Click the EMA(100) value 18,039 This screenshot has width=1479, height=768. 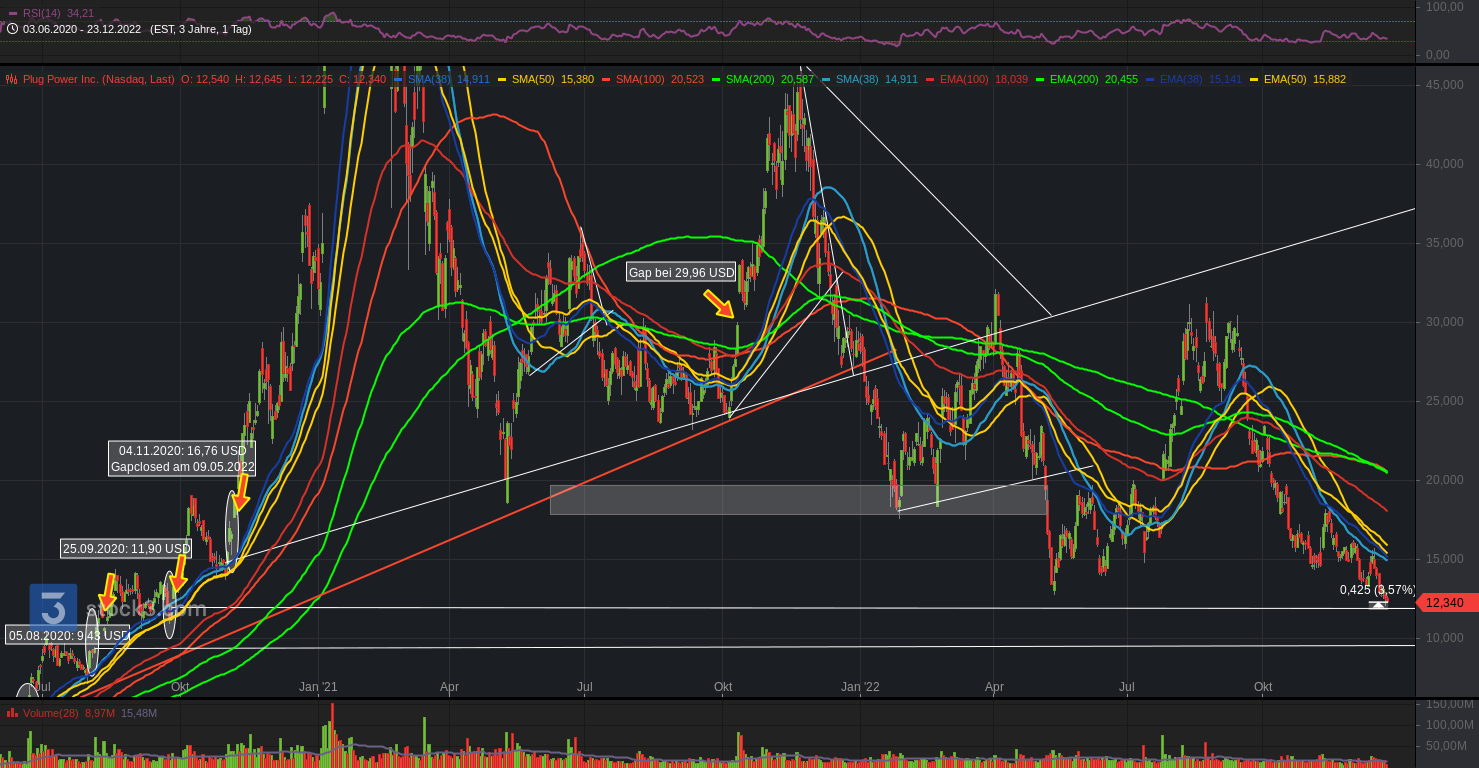click(1011, 79)
